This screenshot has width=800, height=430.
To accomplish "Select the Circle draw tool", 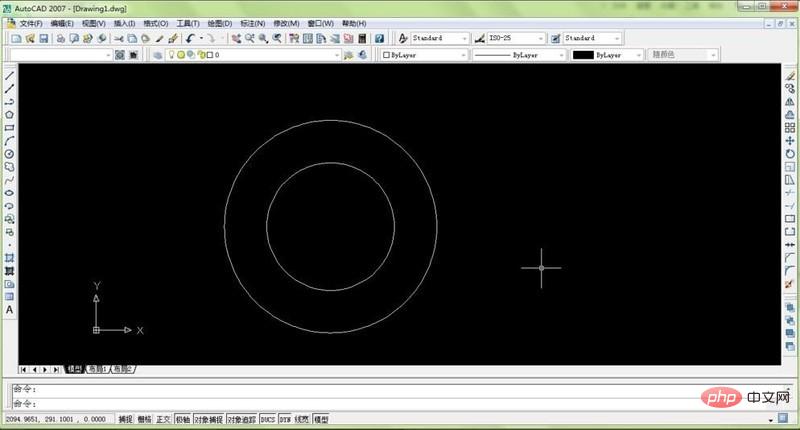I will 9,154.
